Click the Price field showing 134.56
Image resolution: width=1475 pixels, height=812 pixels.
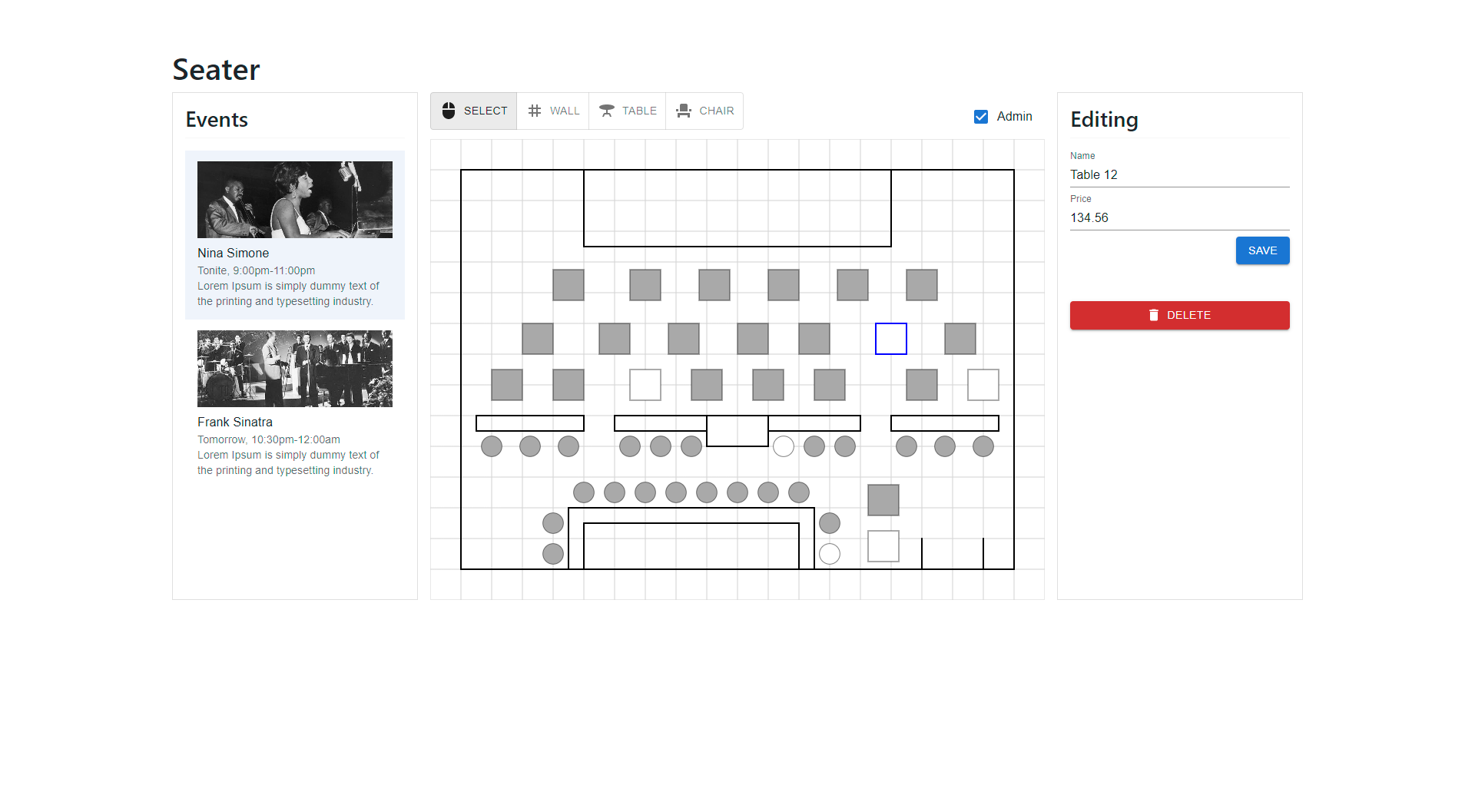[x=1179, y=218]
